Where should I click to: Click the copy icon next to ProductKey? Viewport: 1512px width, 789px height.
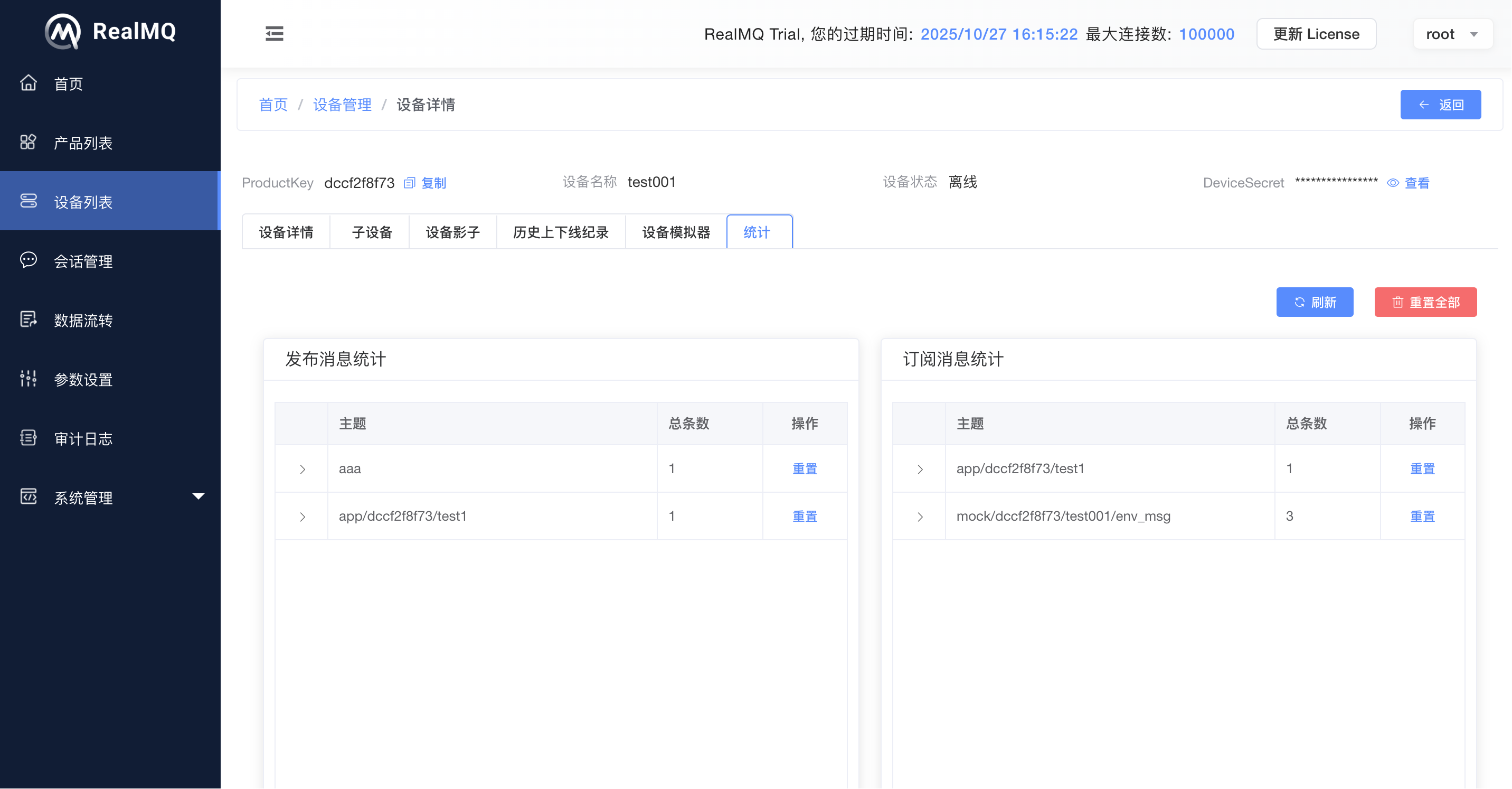tap(410, 183)
